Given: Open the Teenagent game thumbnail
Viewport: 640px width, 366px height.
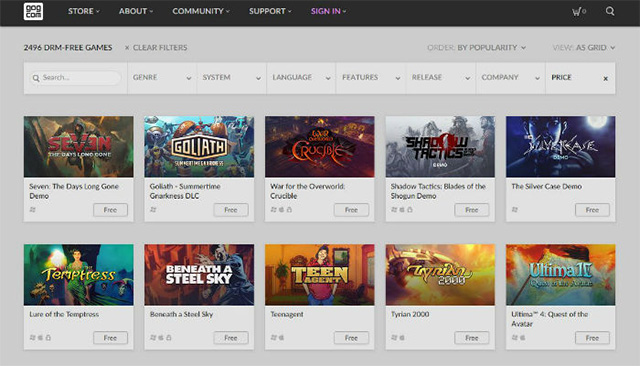Looking at the screenshot, I should pyautogui.click(x=320, y=275).
